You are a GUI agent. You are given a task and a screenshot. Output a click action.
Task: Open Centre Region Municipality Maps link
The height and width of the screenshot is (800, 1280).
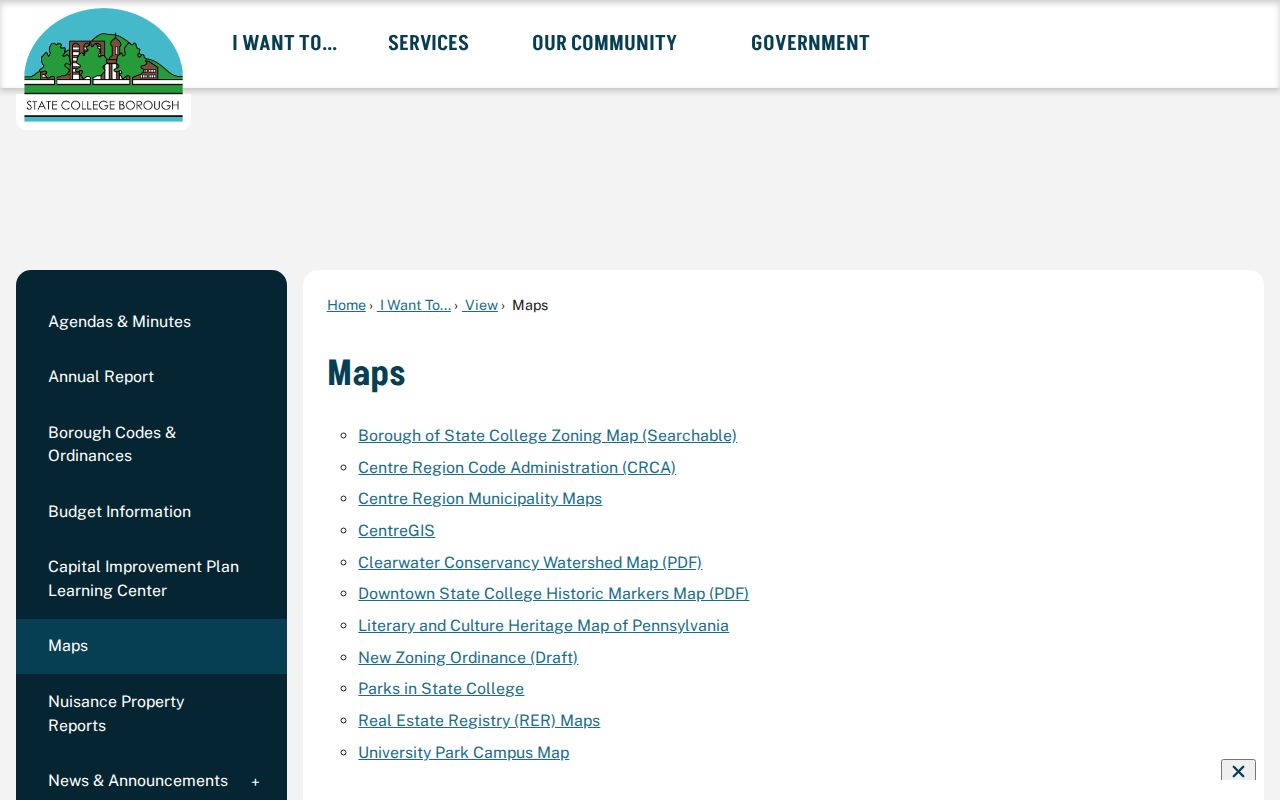coord(480,499)
